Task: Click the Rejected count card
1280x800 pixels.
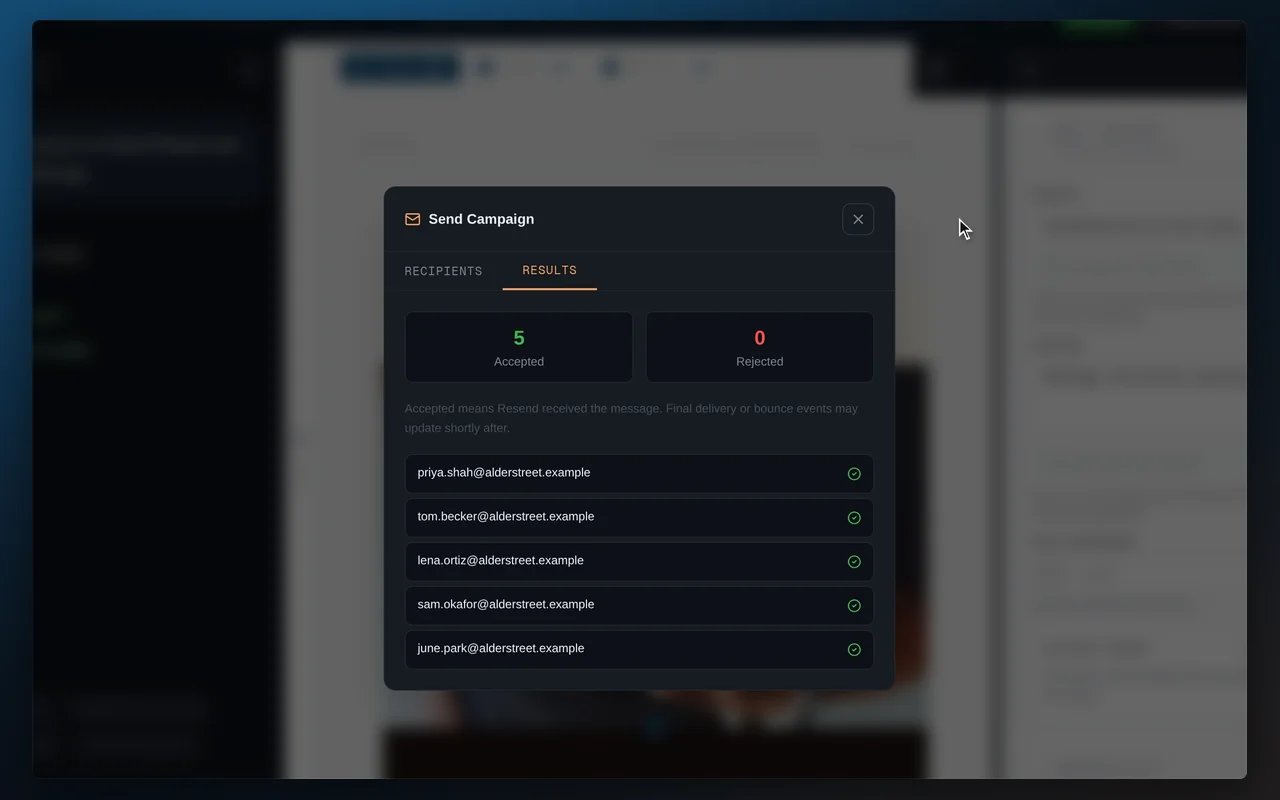Action: point(760,347)
